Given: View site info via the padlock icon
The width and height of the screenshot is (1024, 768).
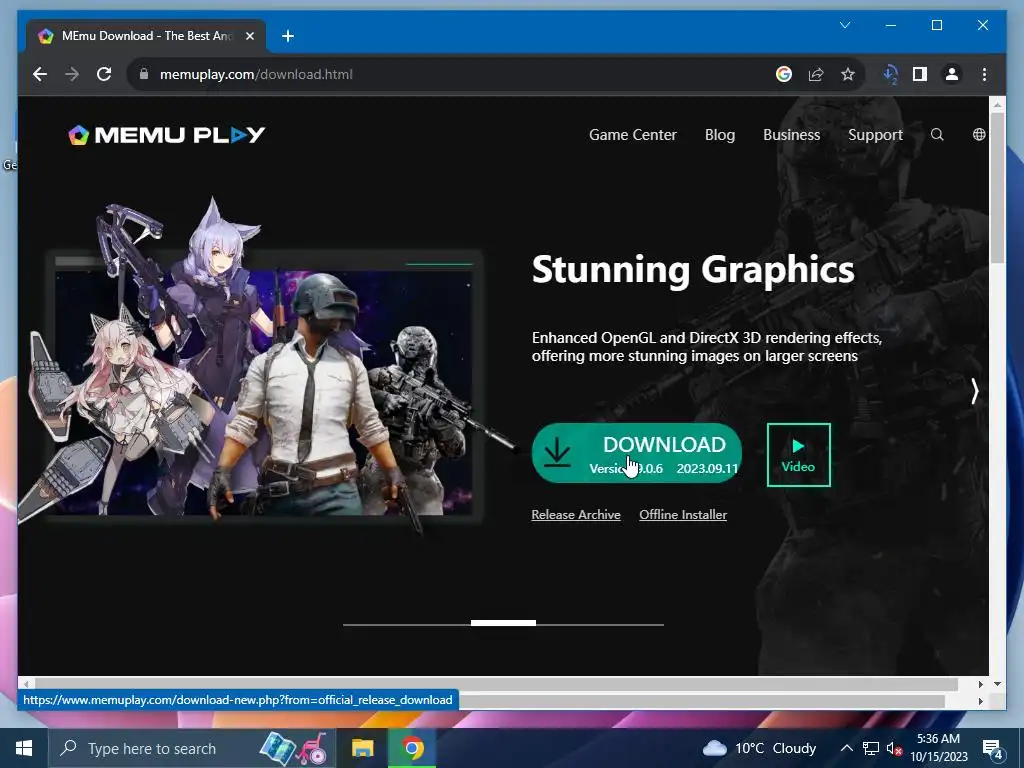Looking at the screenshot, I should 144,74.
